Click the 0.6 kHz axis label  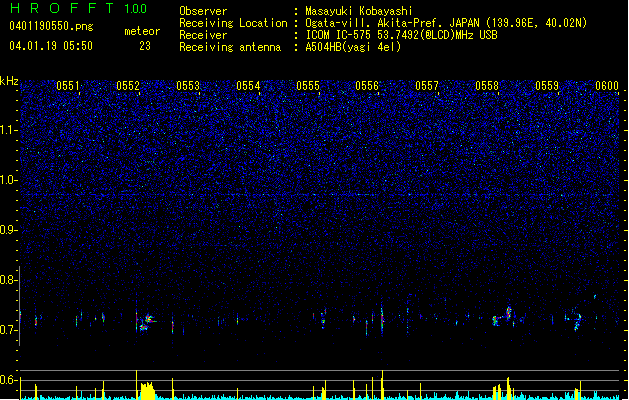tap(9, 380)
